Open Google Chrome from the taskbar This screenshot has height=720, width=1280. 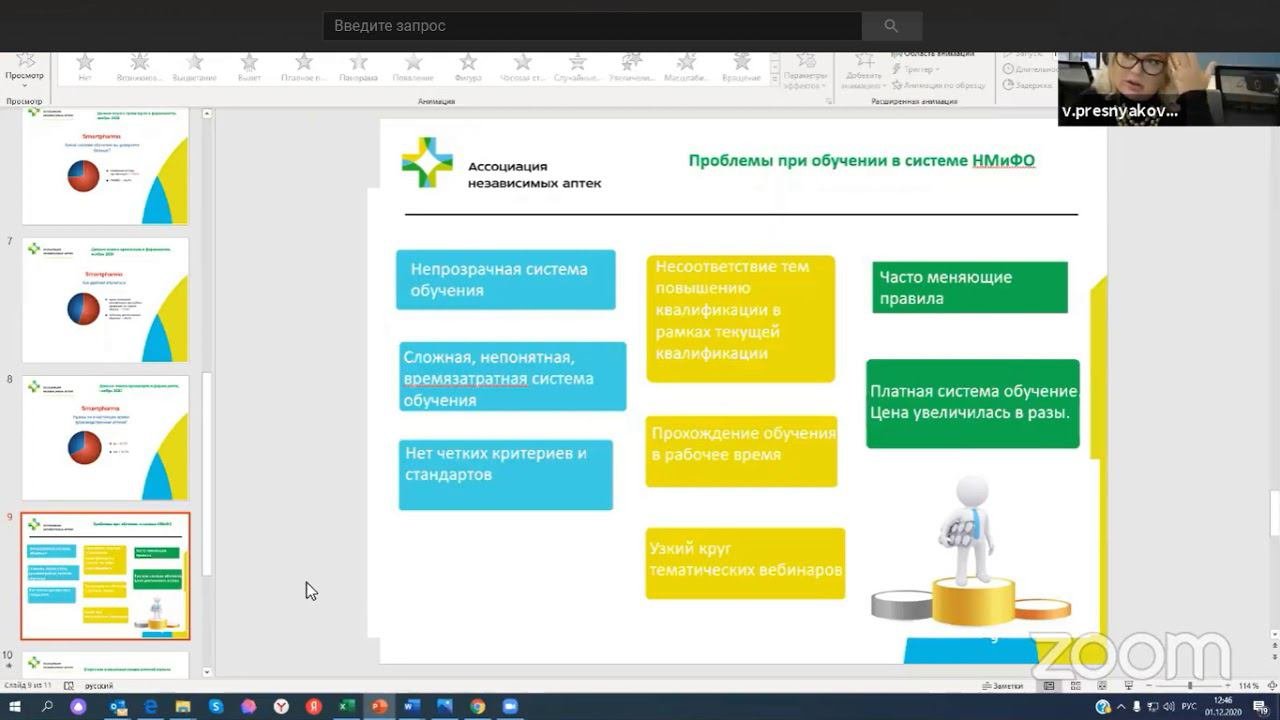point(477,707)
